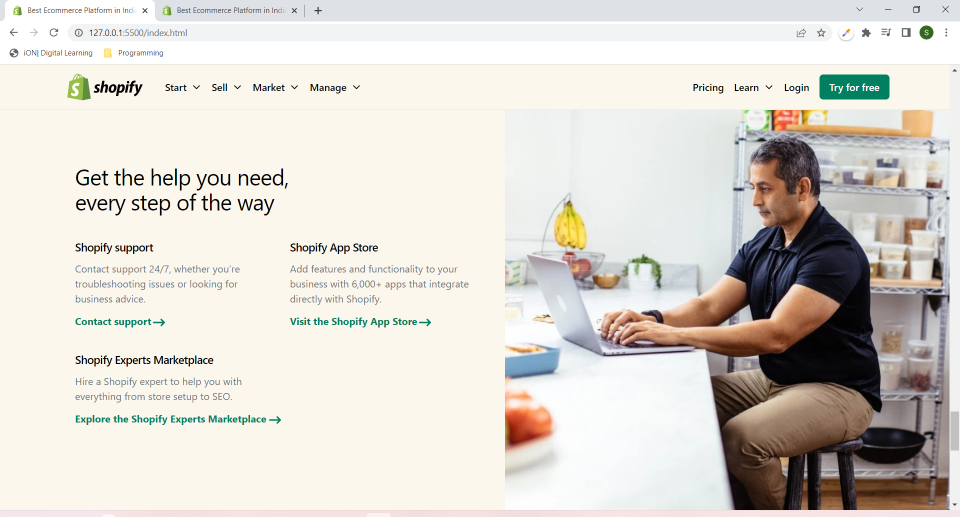The height and width of the screenshot is (517, 960).
Task: Bookmark this page with the star icon
Action: [821, 33]
